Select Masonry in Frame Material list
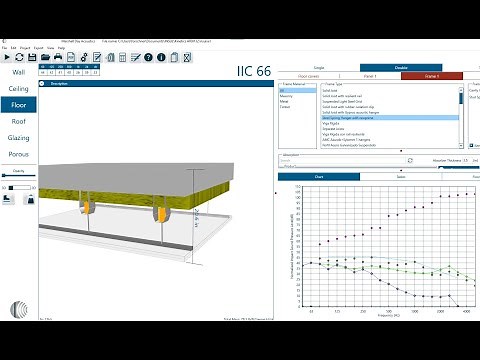 point(297,96)
